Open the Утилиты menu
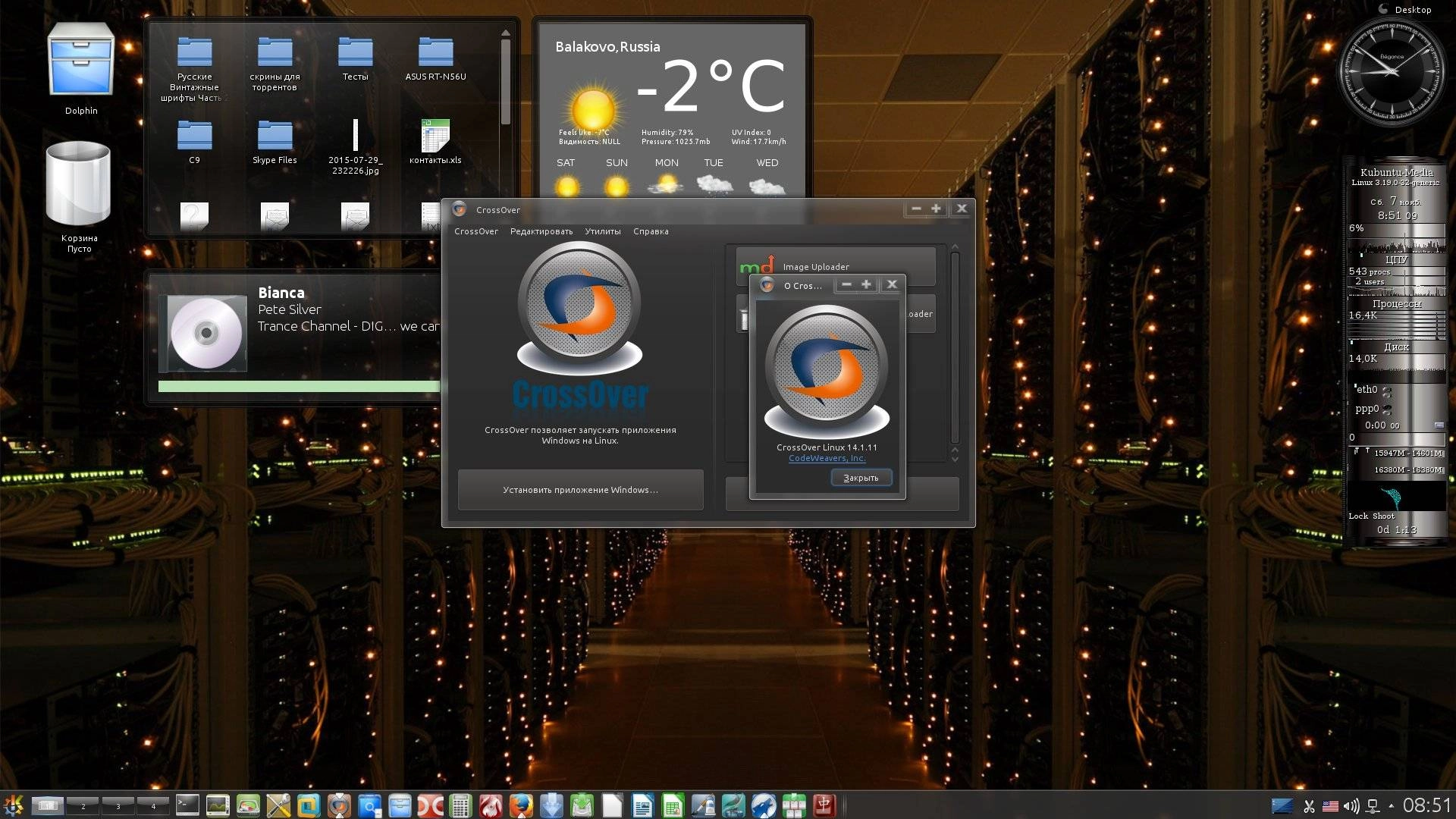 [603, 231]
